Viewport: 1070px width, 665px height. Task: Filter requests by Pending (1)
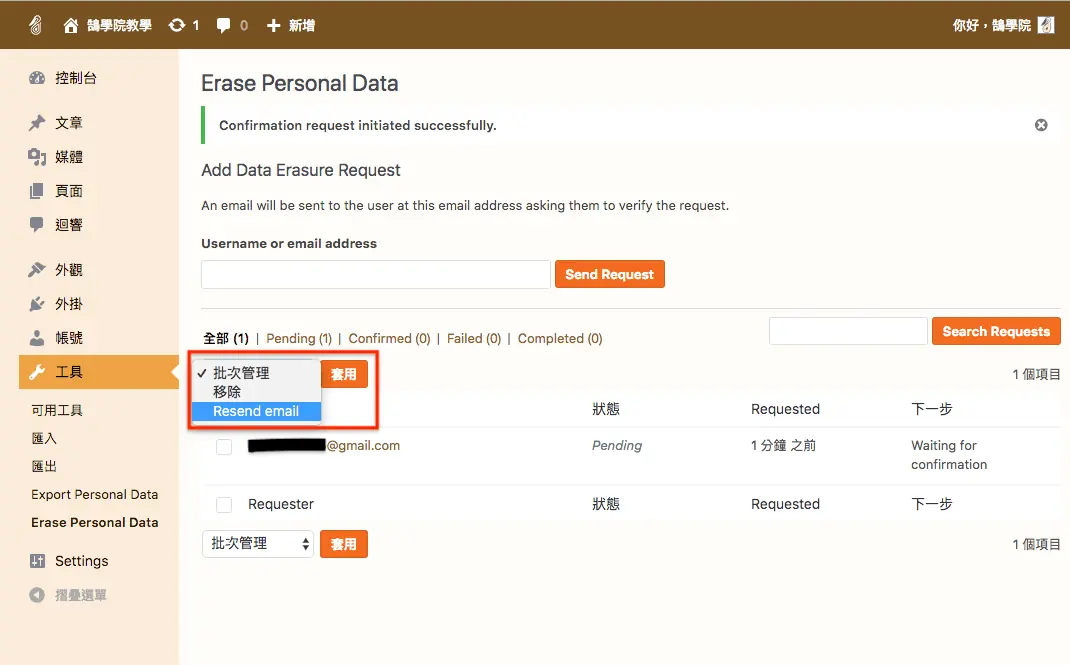(299, 338)
